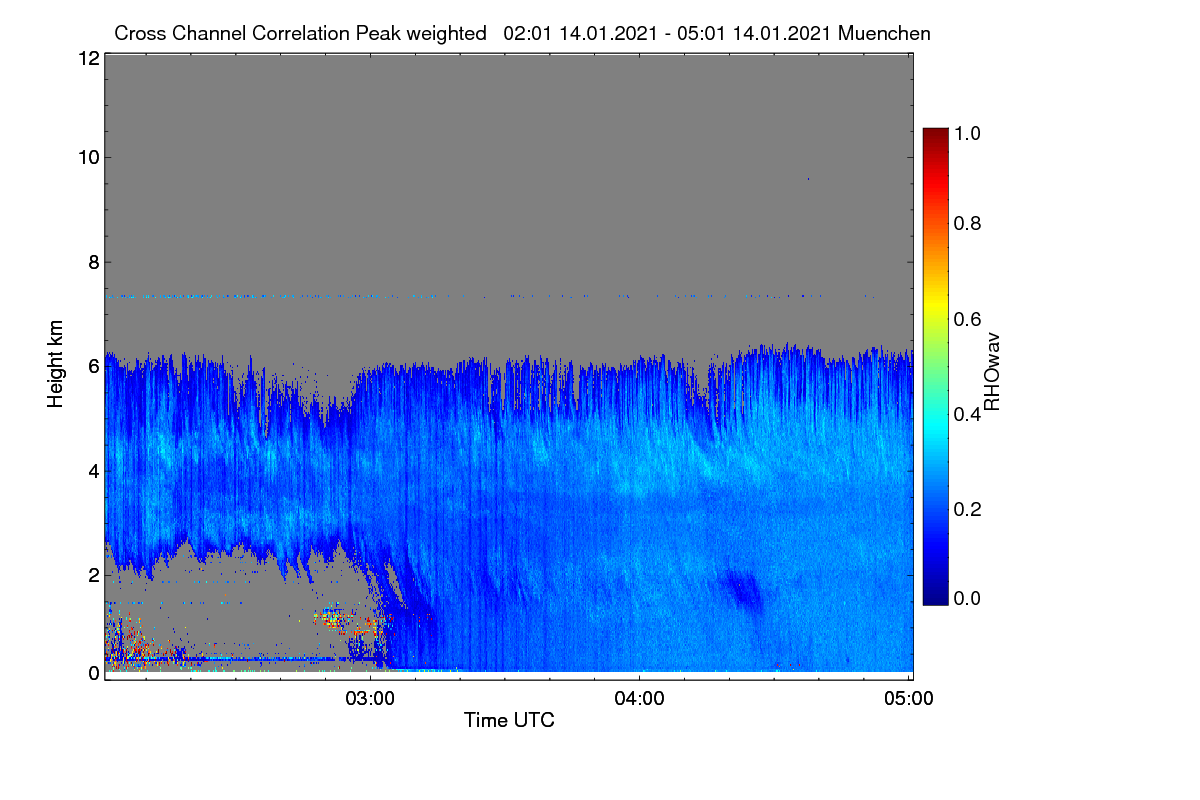This screenshot has height=800, width=1200.
Task: Click the plot title 'Cross Channel Correlation Peak weighted'
Action: tap(301, 33)
